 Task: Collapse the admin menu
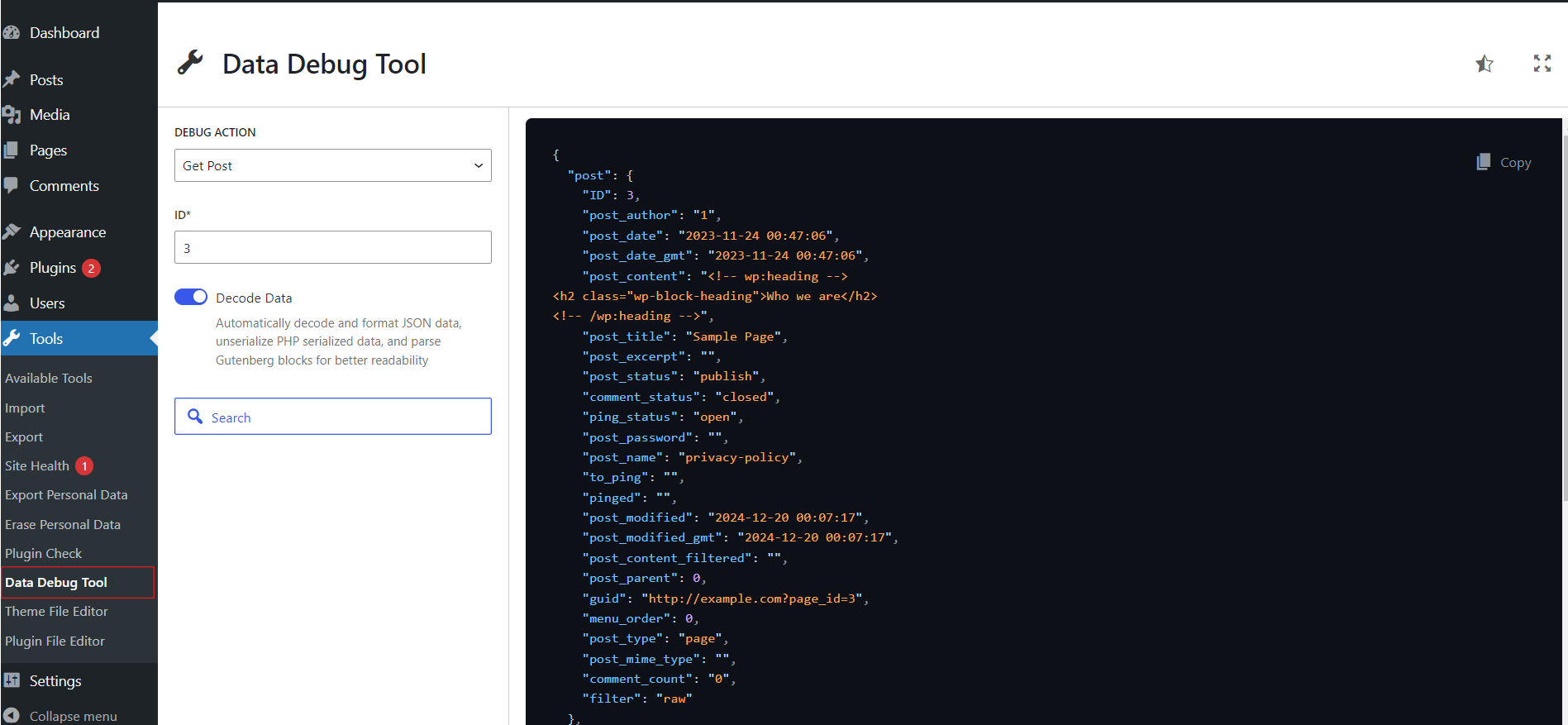[x=61, y=716]
